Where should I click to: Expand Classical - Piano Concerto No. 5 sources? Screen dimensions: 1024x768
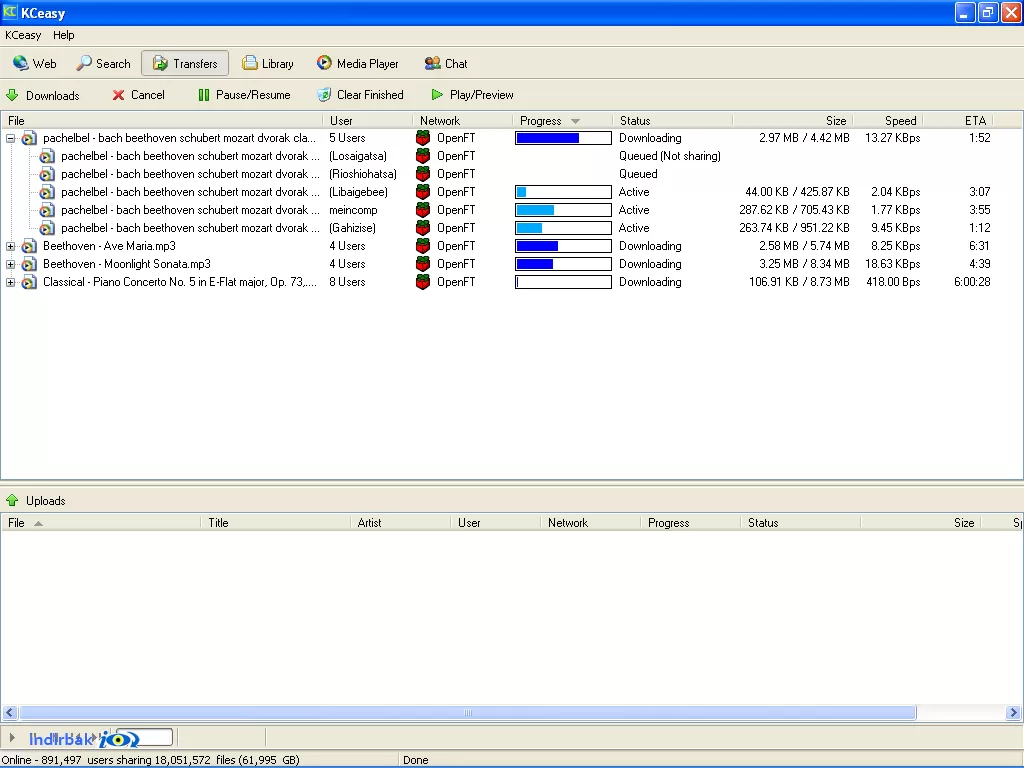pyautogui.click(x=10, y=282)
